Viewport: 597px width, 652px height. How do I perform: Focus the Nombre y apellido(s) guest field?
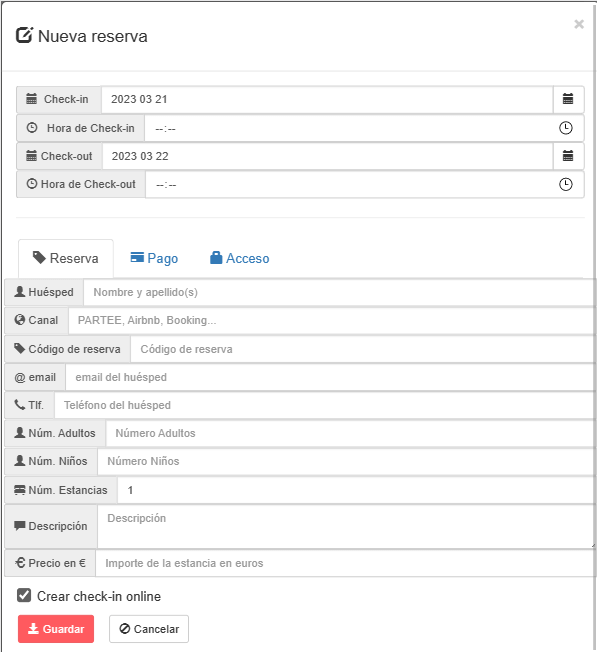(x=339, y=292)
